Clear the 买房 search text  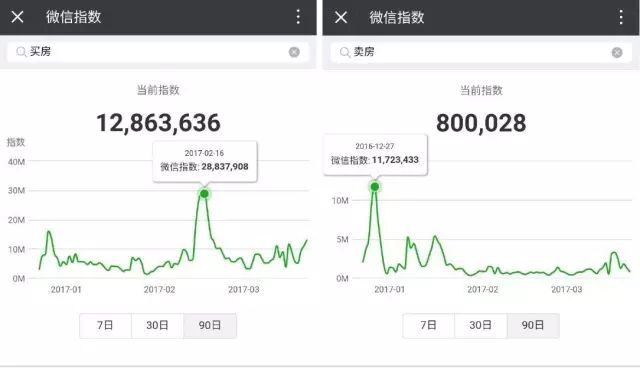click(294, 52)
